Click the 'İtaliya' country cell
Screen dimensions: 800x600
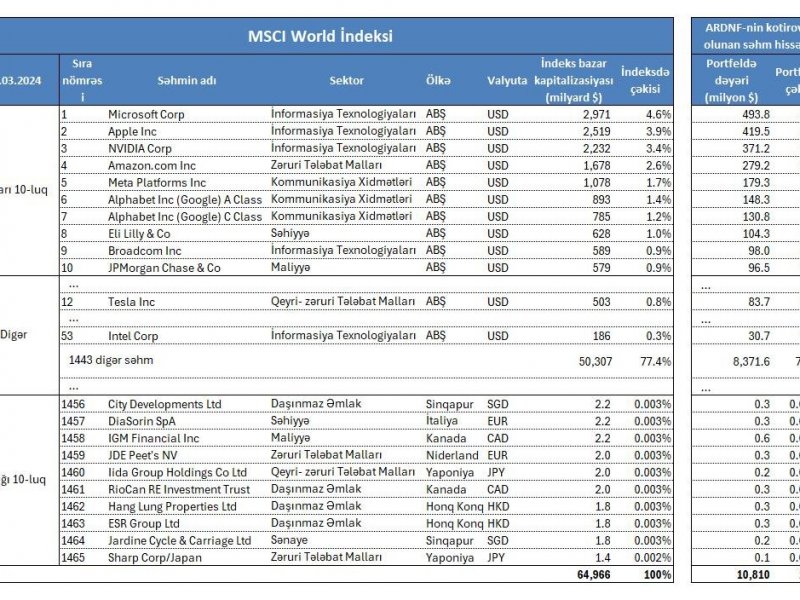pyautogui.click(x=442, y=421)
